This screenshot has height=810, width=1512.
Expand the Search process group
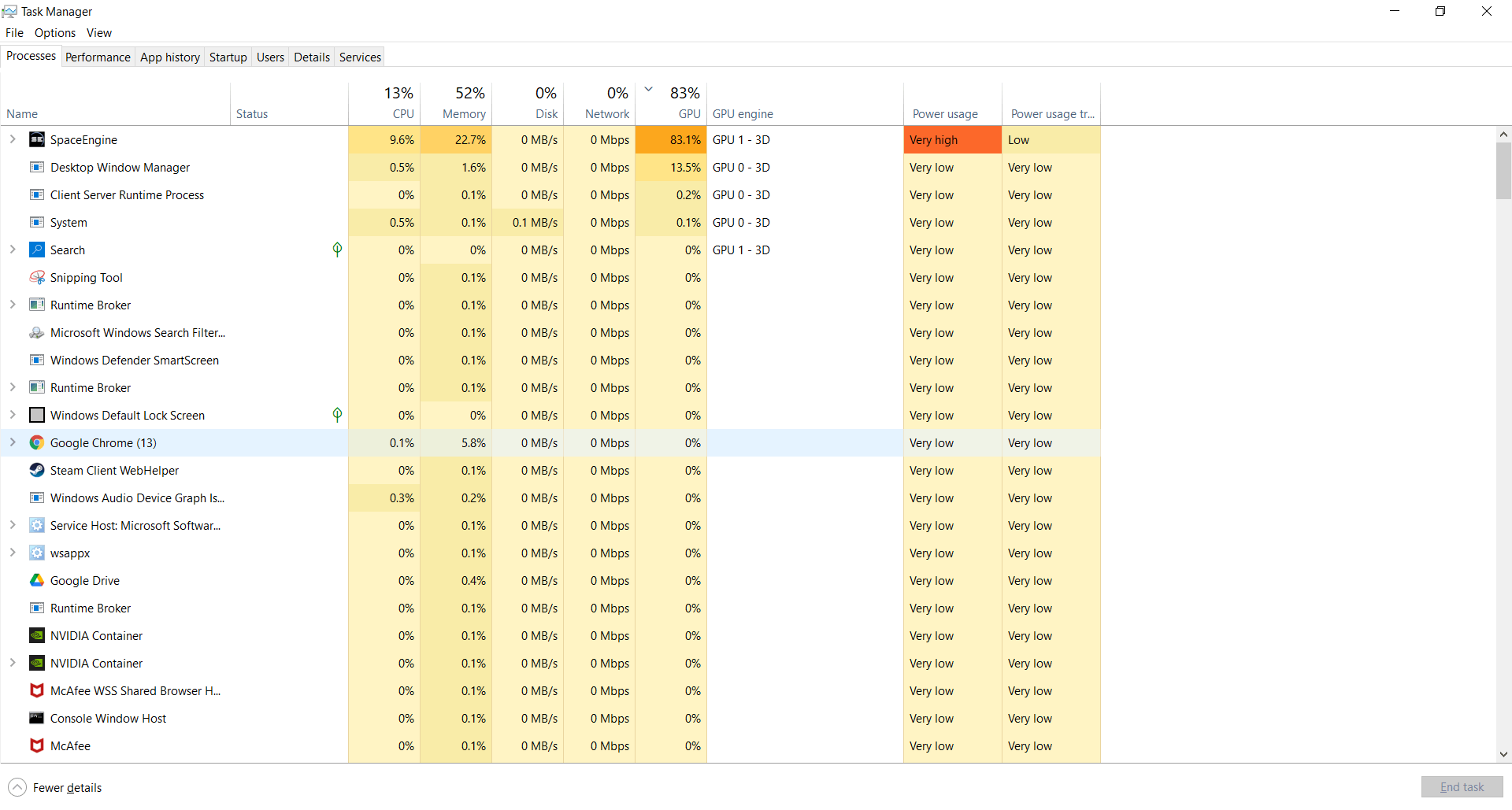click(x=13, y=250)
